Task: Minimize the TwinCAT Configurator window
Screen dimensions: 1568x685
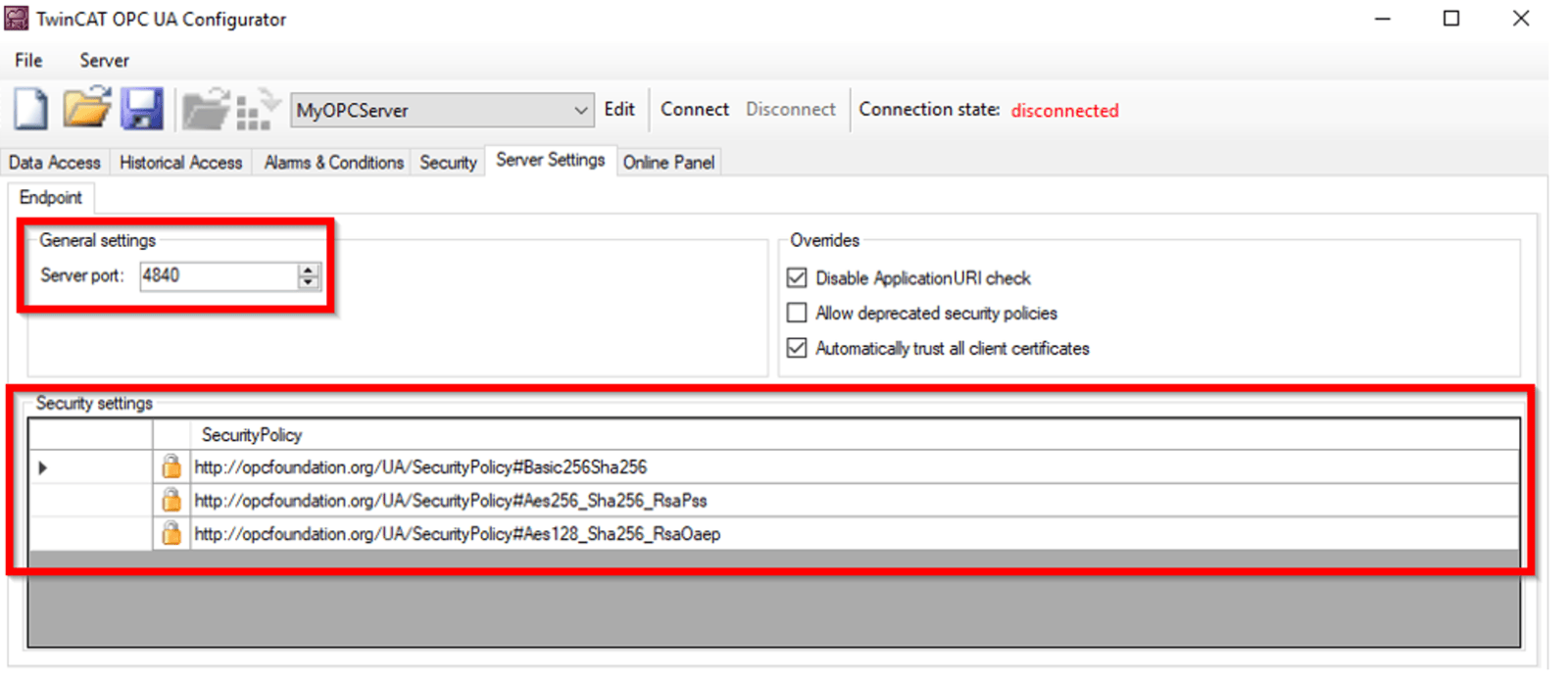Action: (1383, 19)
